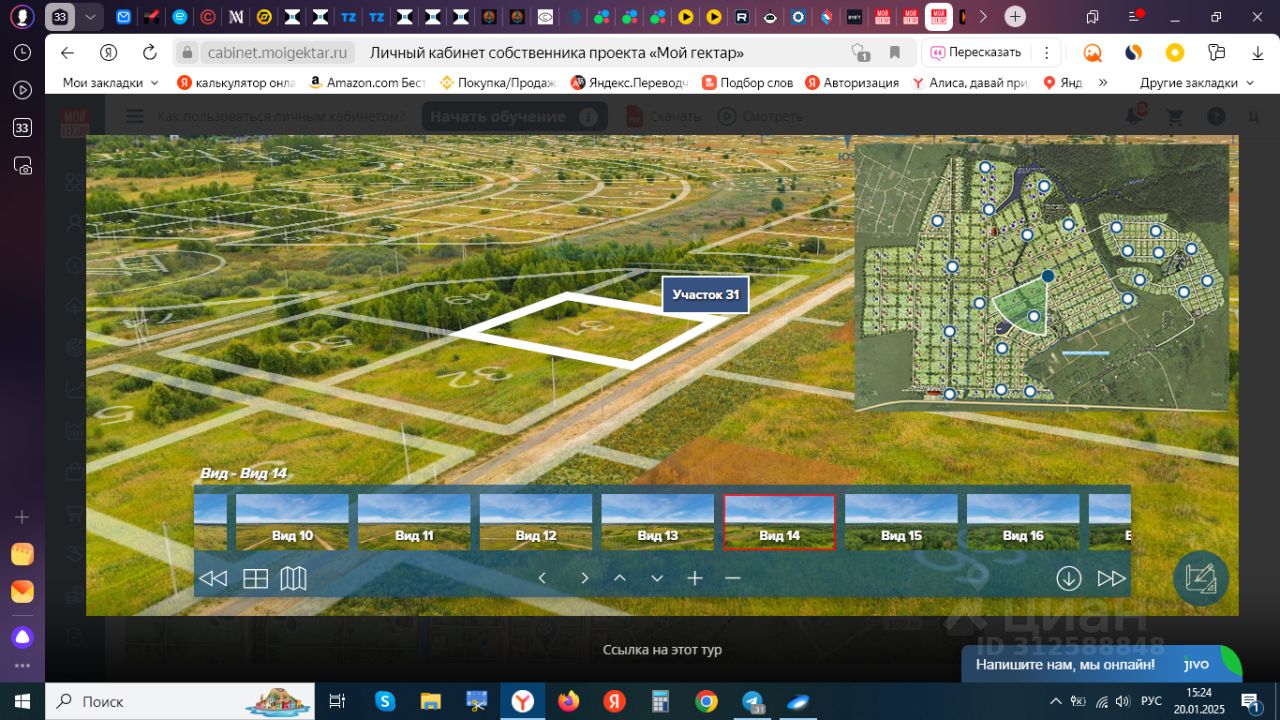Select the Вид 16 thumbnail
1280x720 pixels.
[1023, 522]
